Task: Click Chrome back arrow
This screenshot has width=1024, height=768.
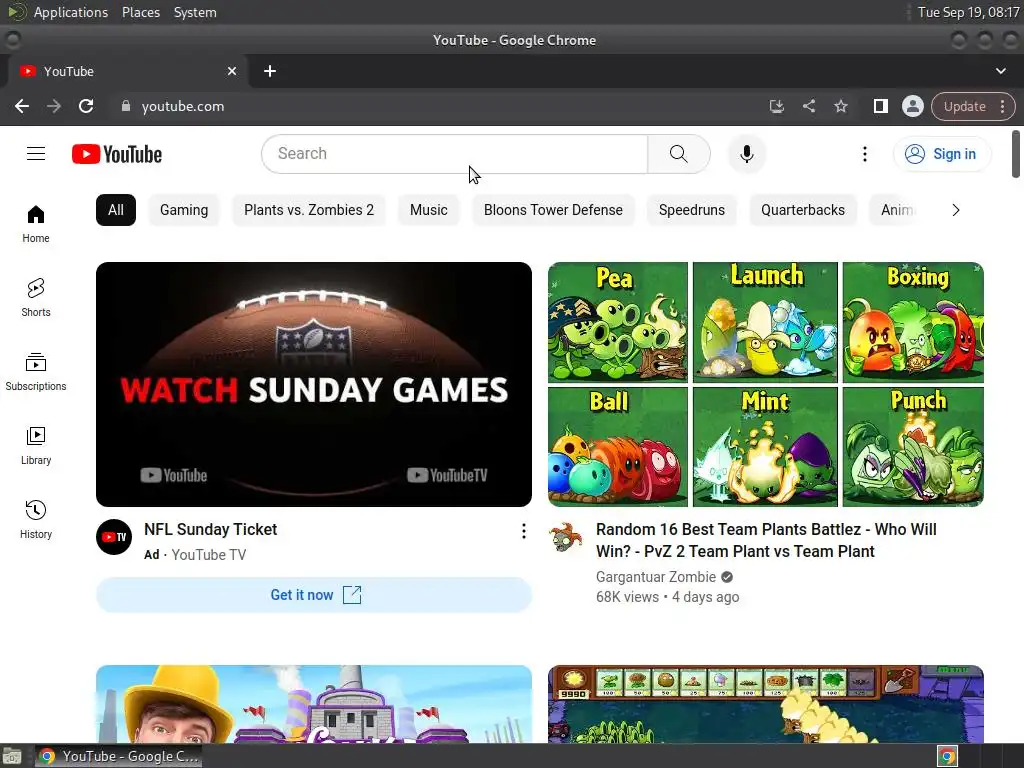Action: 22,106
